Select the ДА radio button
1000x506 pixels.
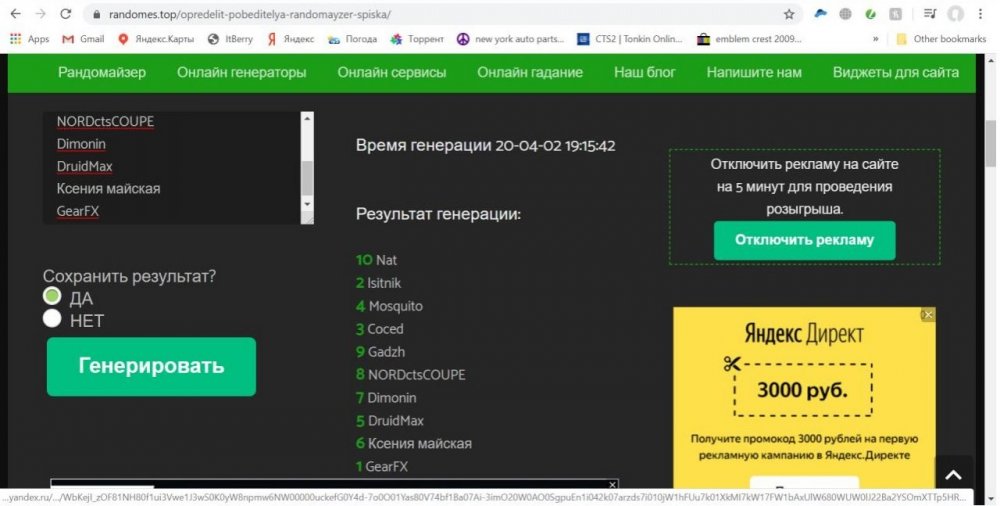click(x=52, y=297)
